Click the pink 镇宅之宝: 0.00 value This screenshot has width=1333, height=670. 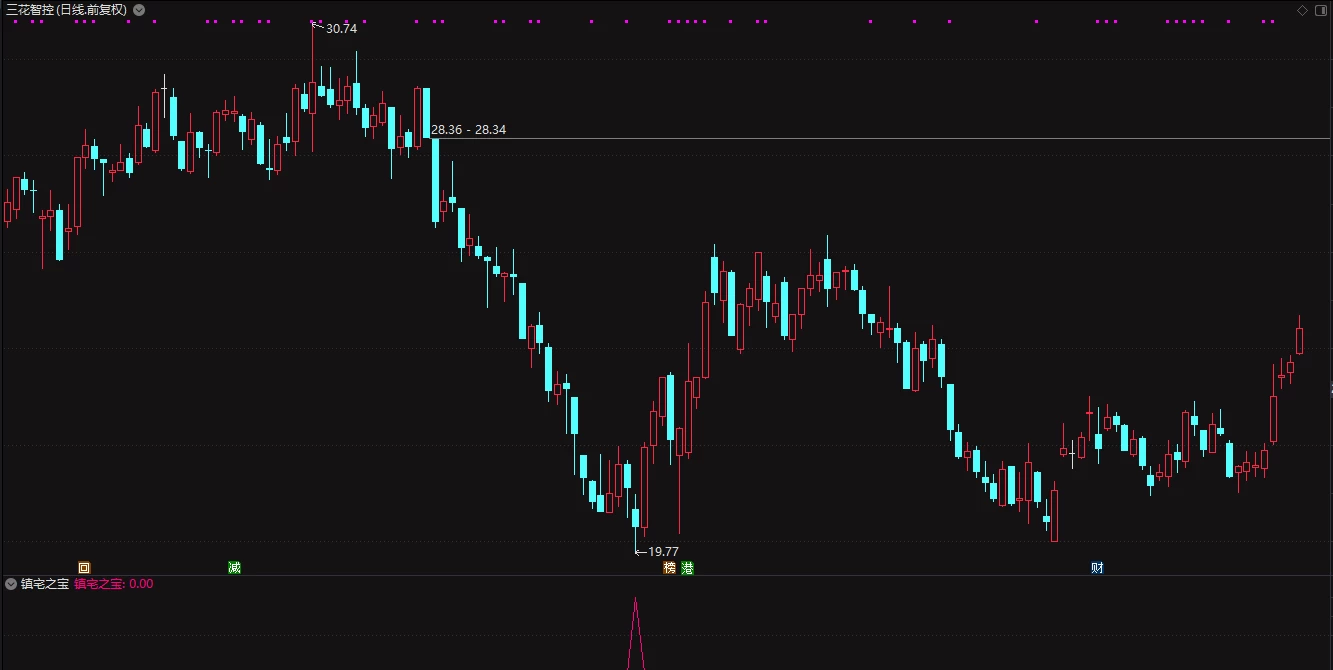(x=114, y=584)
